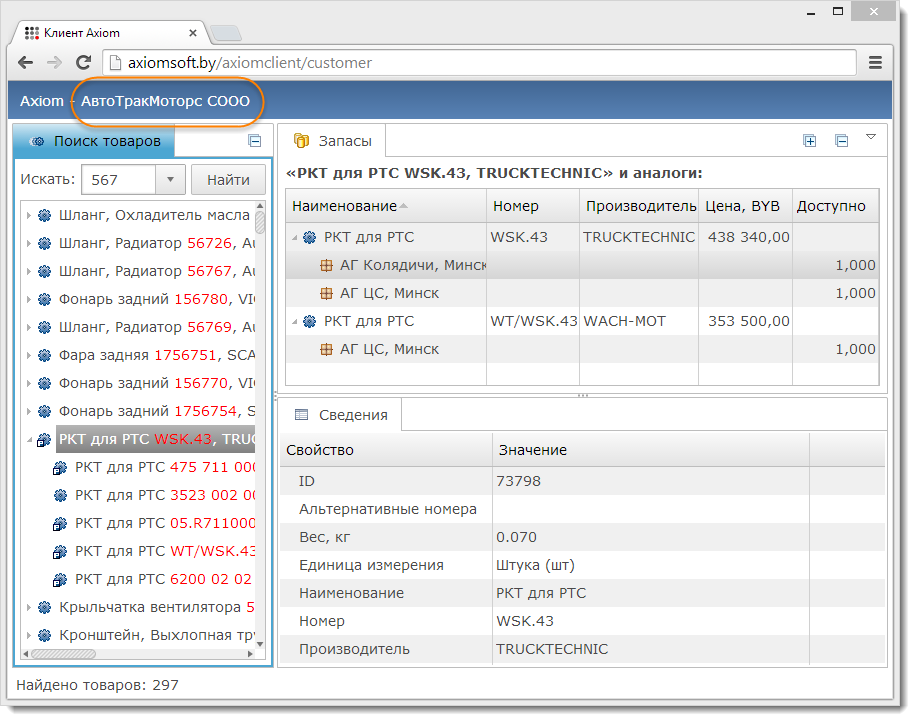Expand Фара задняя 1756751 item

(x=29, y=355)
